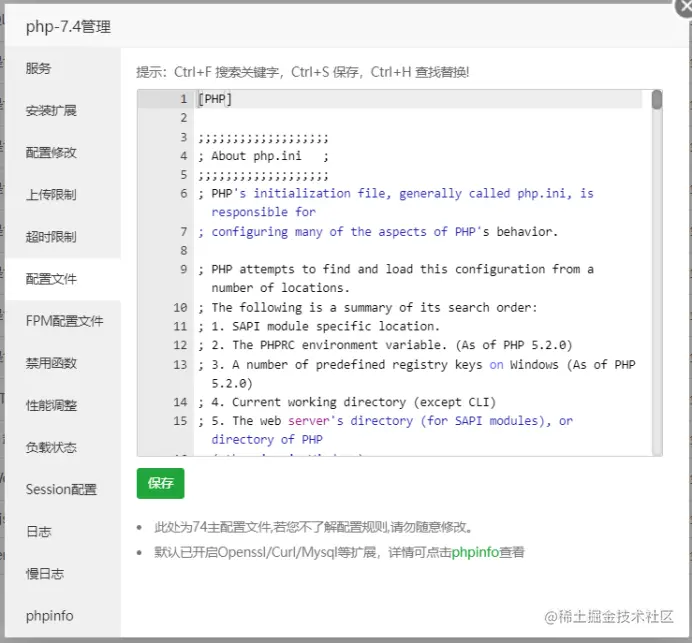Follow the green phpinfo link
692x643 pixels.
[x=475, y=552]
